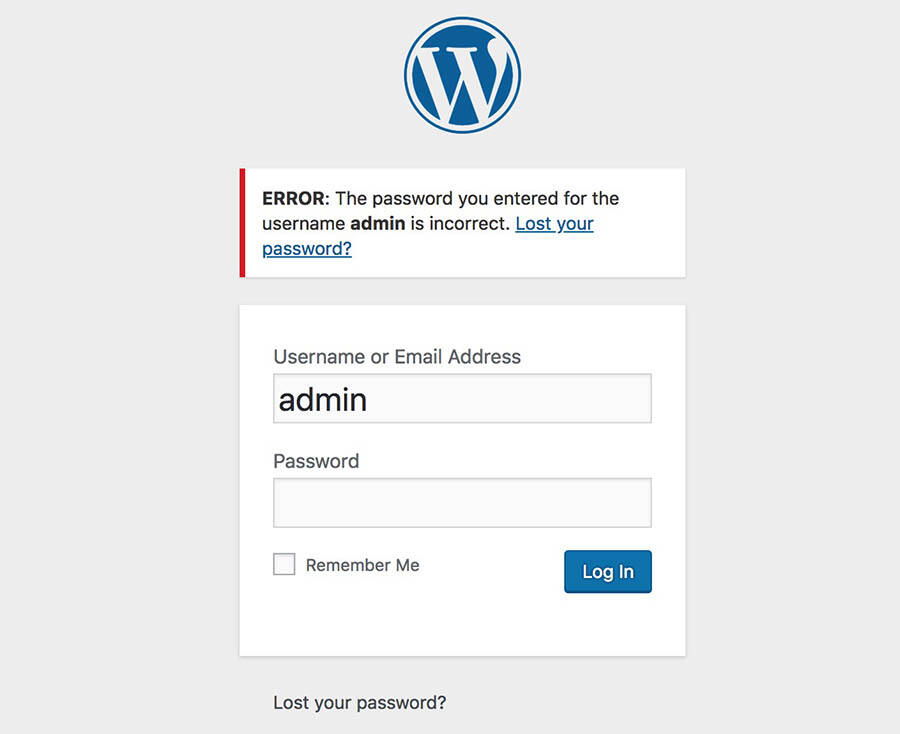This screenshot has height=734, width=900.
Task: Click into the empty Password field
Action: [x=462, y=502]
